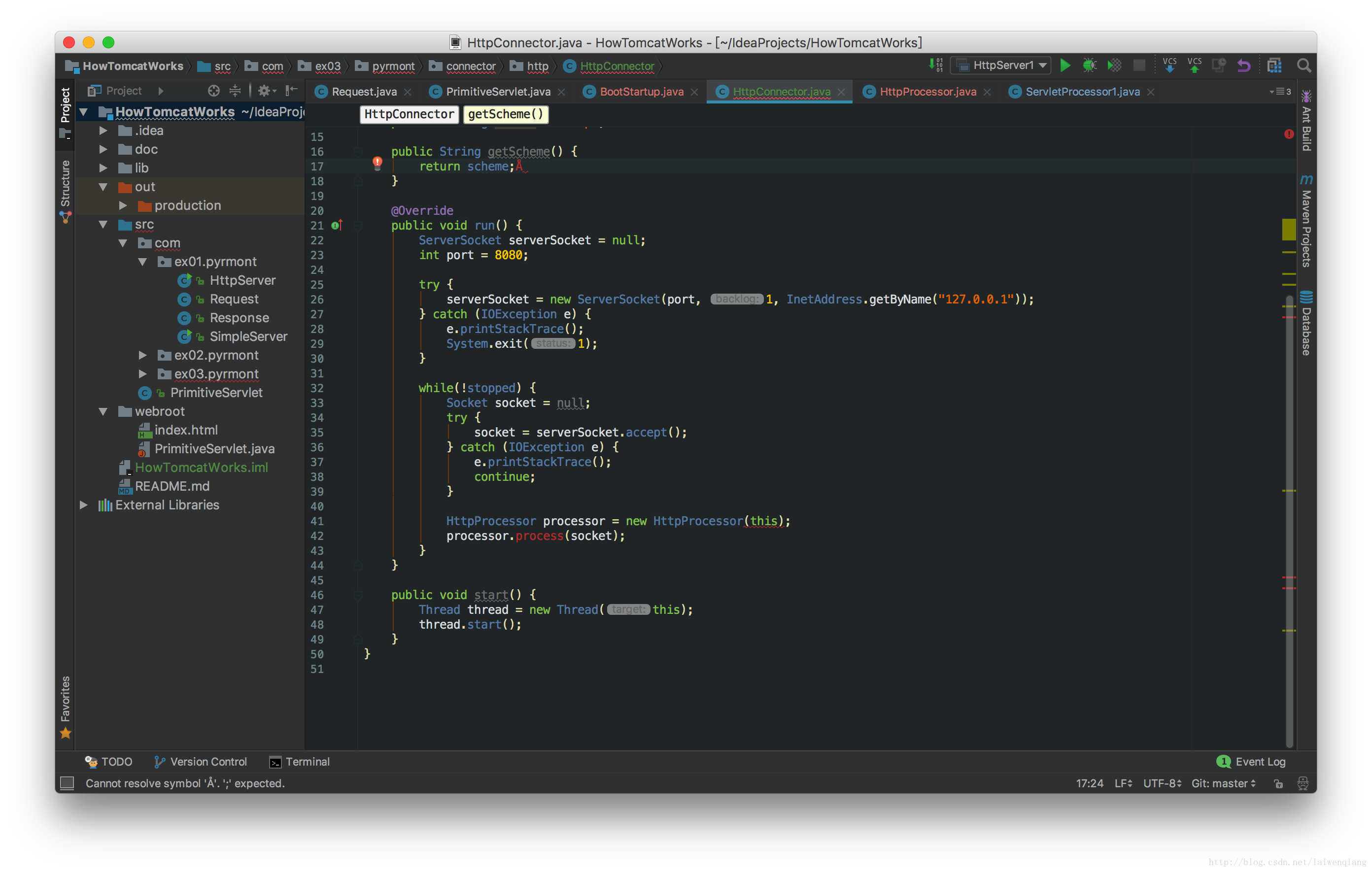Viewport: 1372px width, 872px height.
Task: Click the override gutter icon on line 21
Action: 337,225
